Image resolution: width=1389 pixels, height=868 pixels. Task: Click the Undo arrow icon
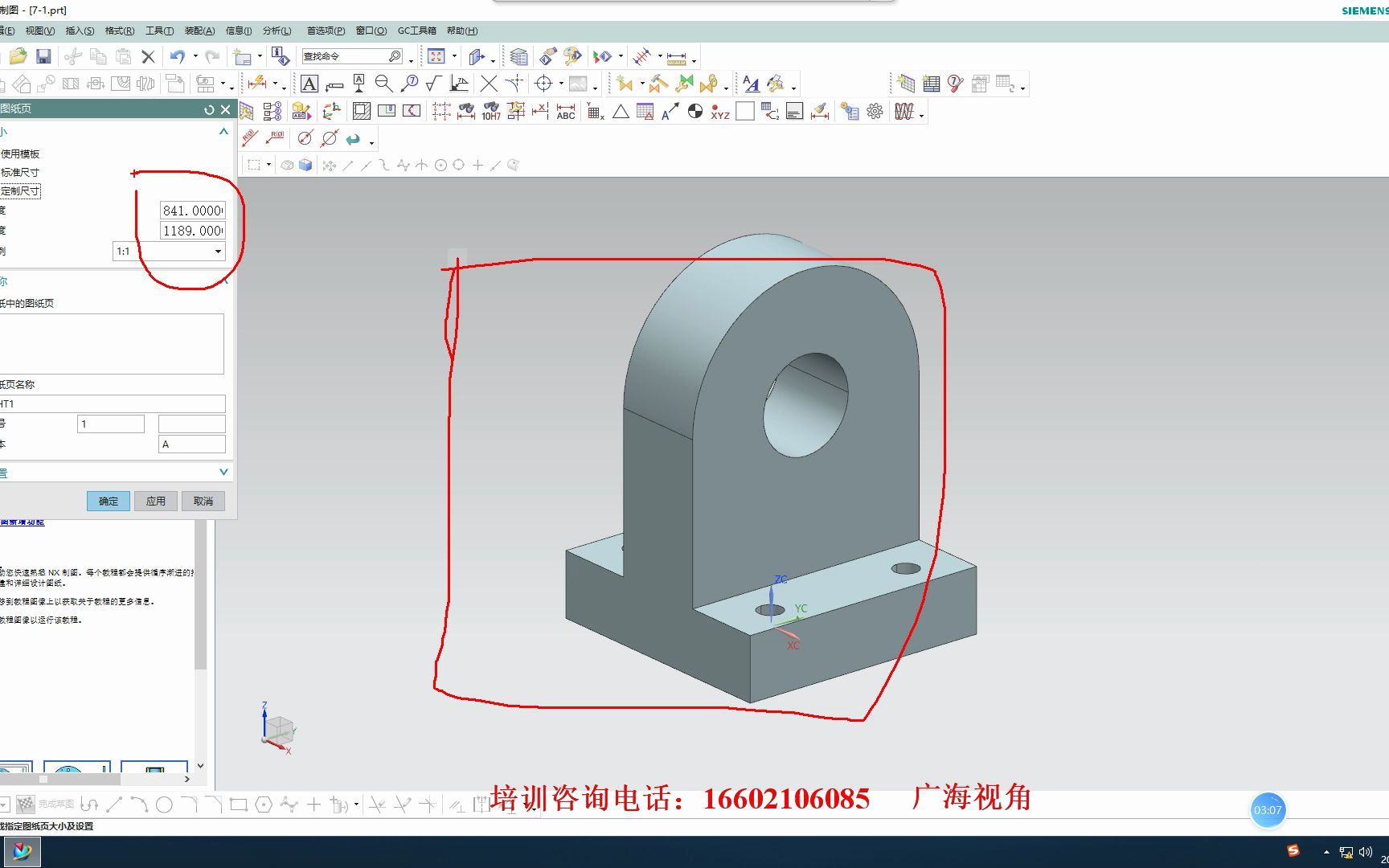click(177, 55)
